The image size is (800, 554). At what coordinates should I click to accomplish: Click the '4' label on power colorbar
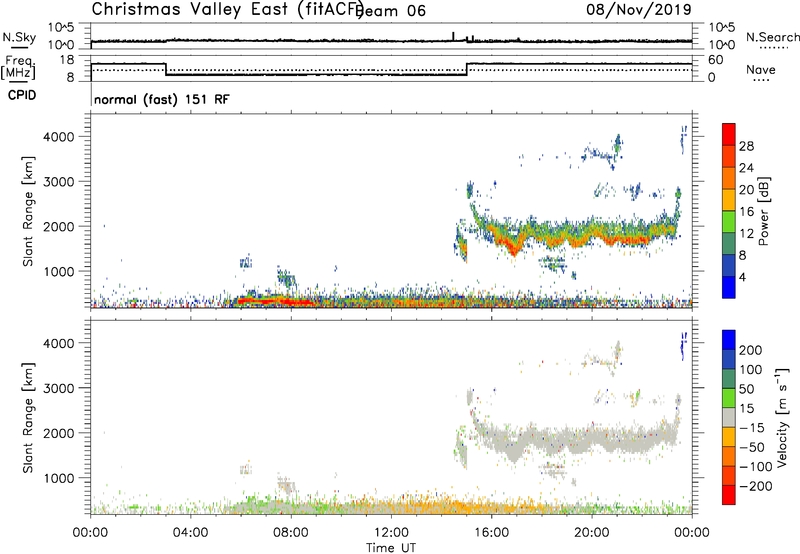(742, 277)
